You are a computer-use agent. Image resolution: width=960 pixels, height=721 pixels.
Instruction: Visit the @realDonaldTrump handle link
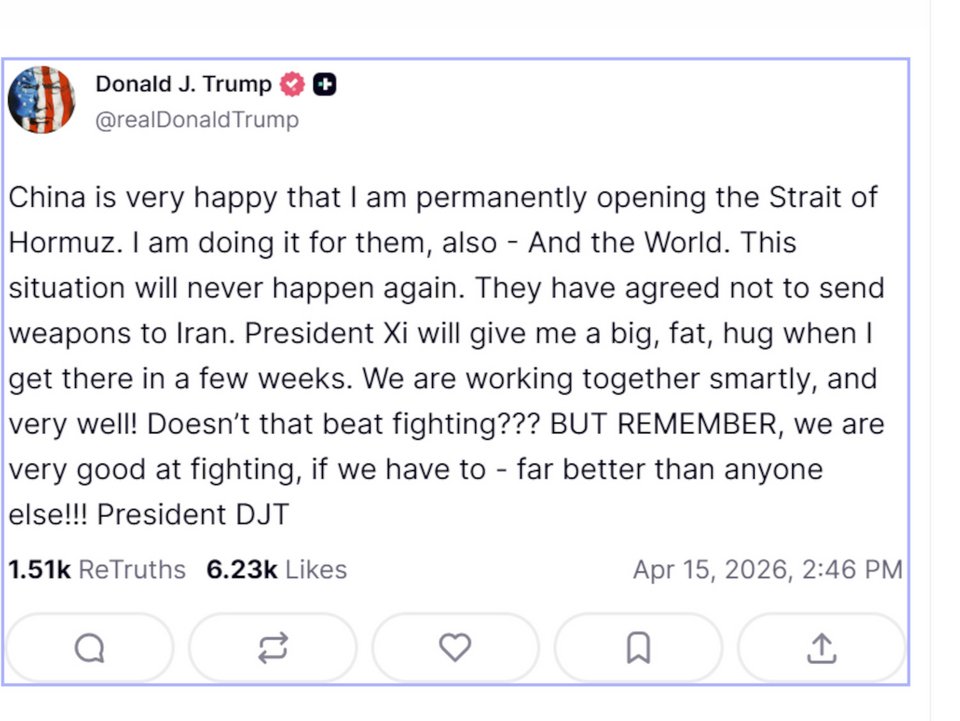coord(196,120)
